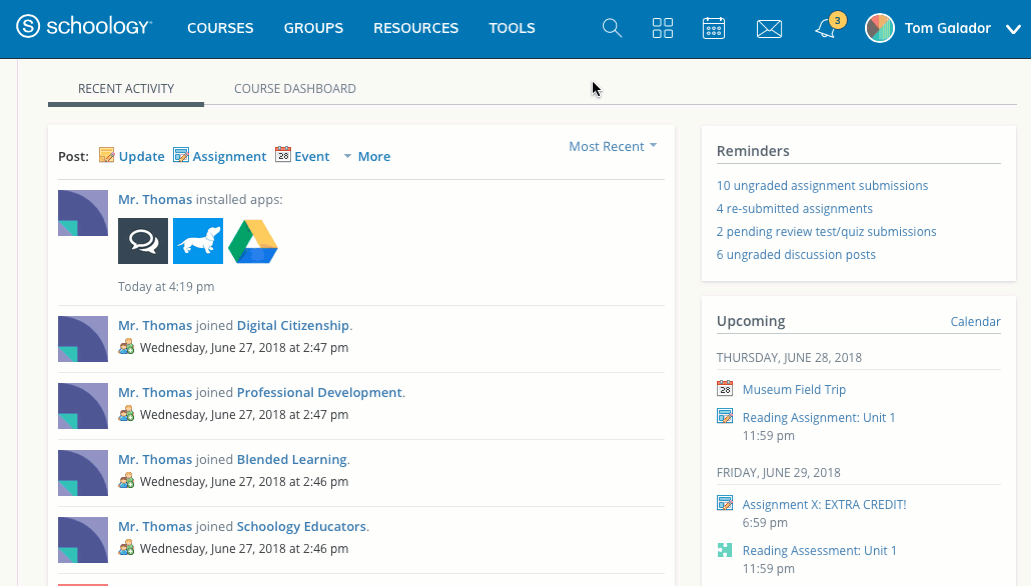Open the search magnifier icon

(612, 28)
